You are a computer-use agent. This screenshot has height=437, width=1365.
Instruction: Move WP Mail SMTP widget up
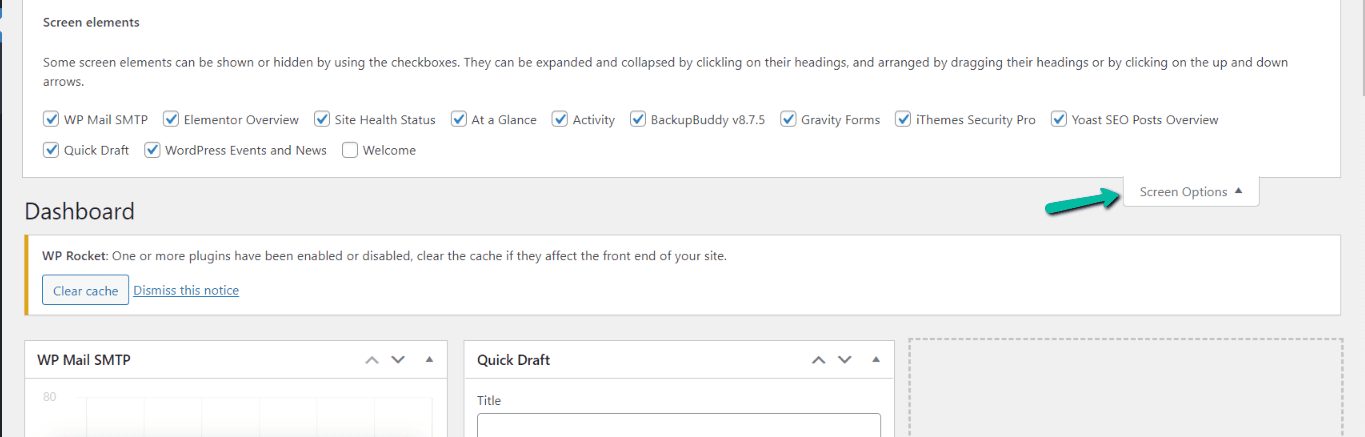[372, 360]
